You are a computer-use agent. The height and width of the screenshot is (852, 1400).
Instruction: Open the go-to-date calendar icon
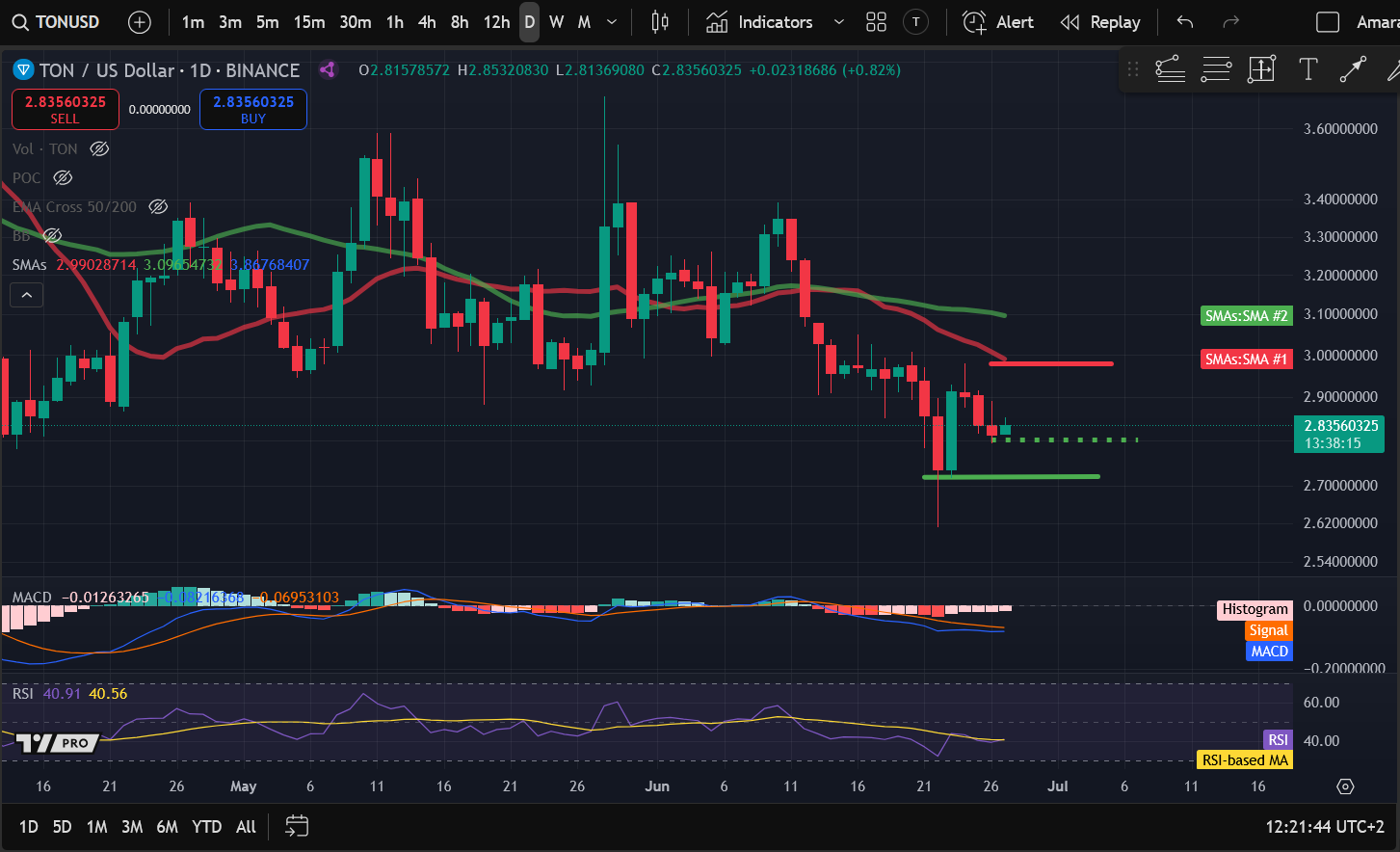(x=297, y=826)
